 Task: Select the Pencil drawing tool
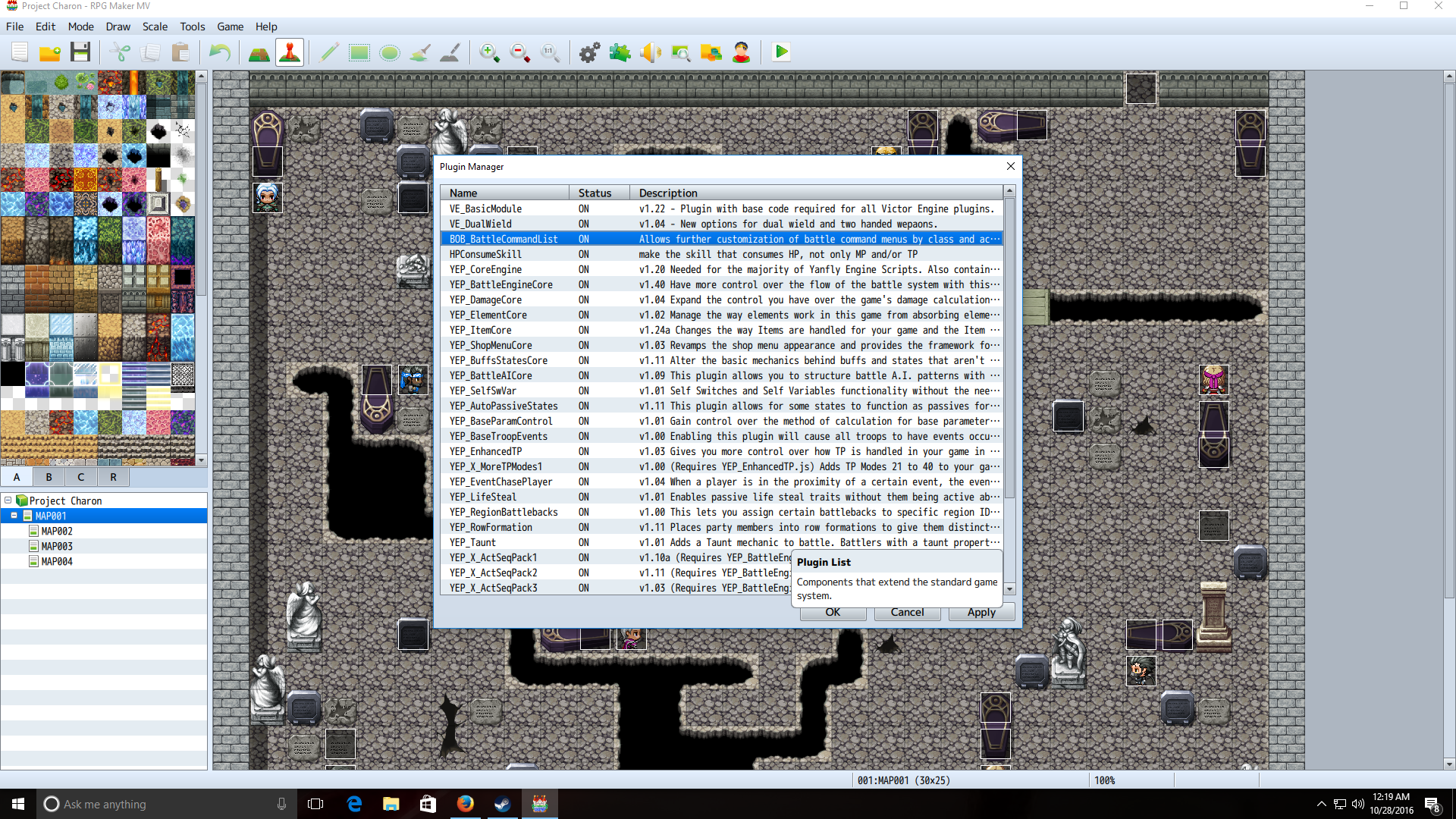[329, 52]
